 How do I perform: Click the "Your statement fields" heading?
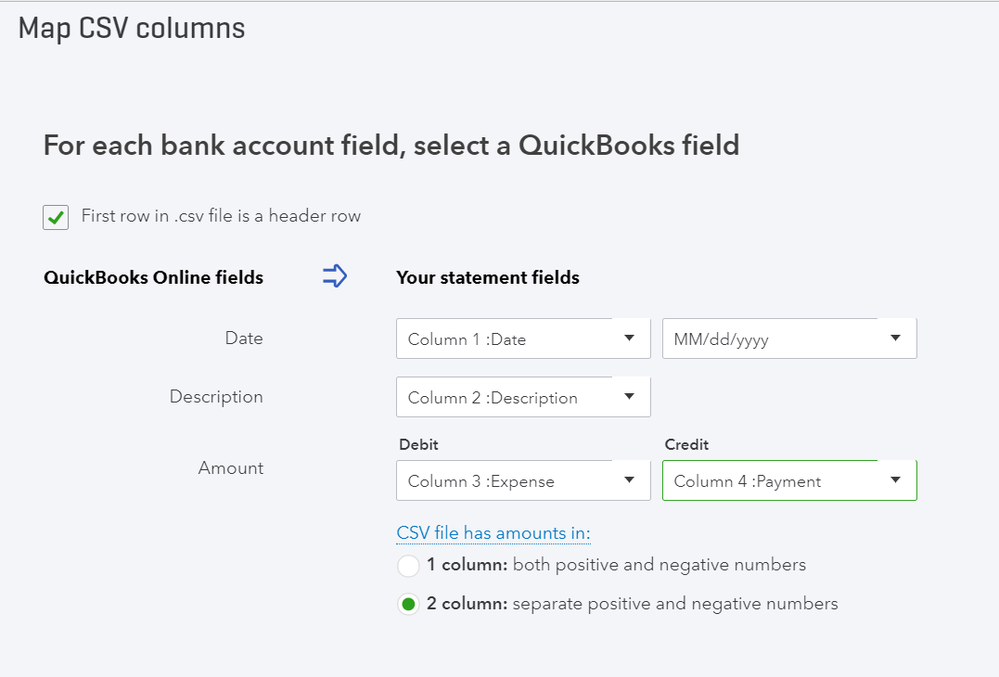(x=488, y=278)
